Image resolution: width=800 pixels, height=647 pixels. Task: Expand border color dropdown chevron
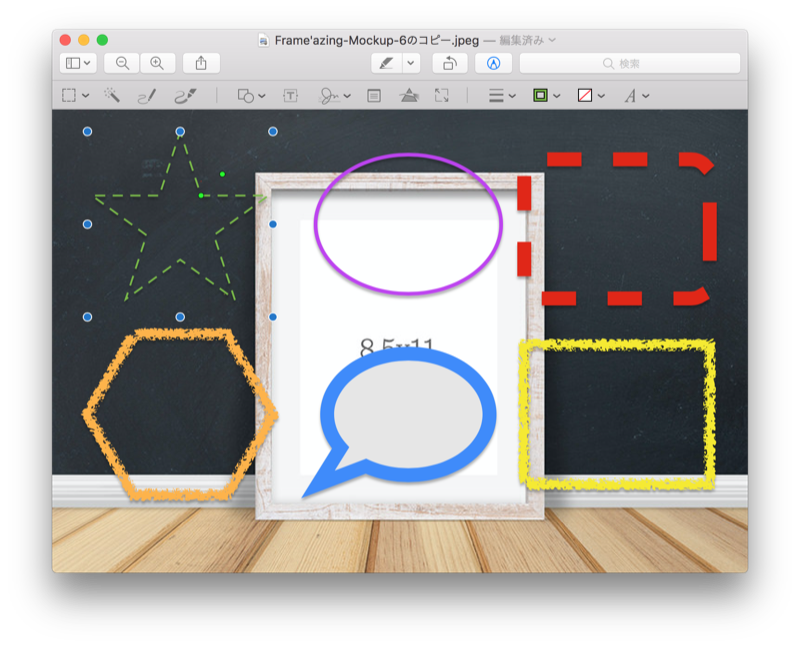[557, 95]
